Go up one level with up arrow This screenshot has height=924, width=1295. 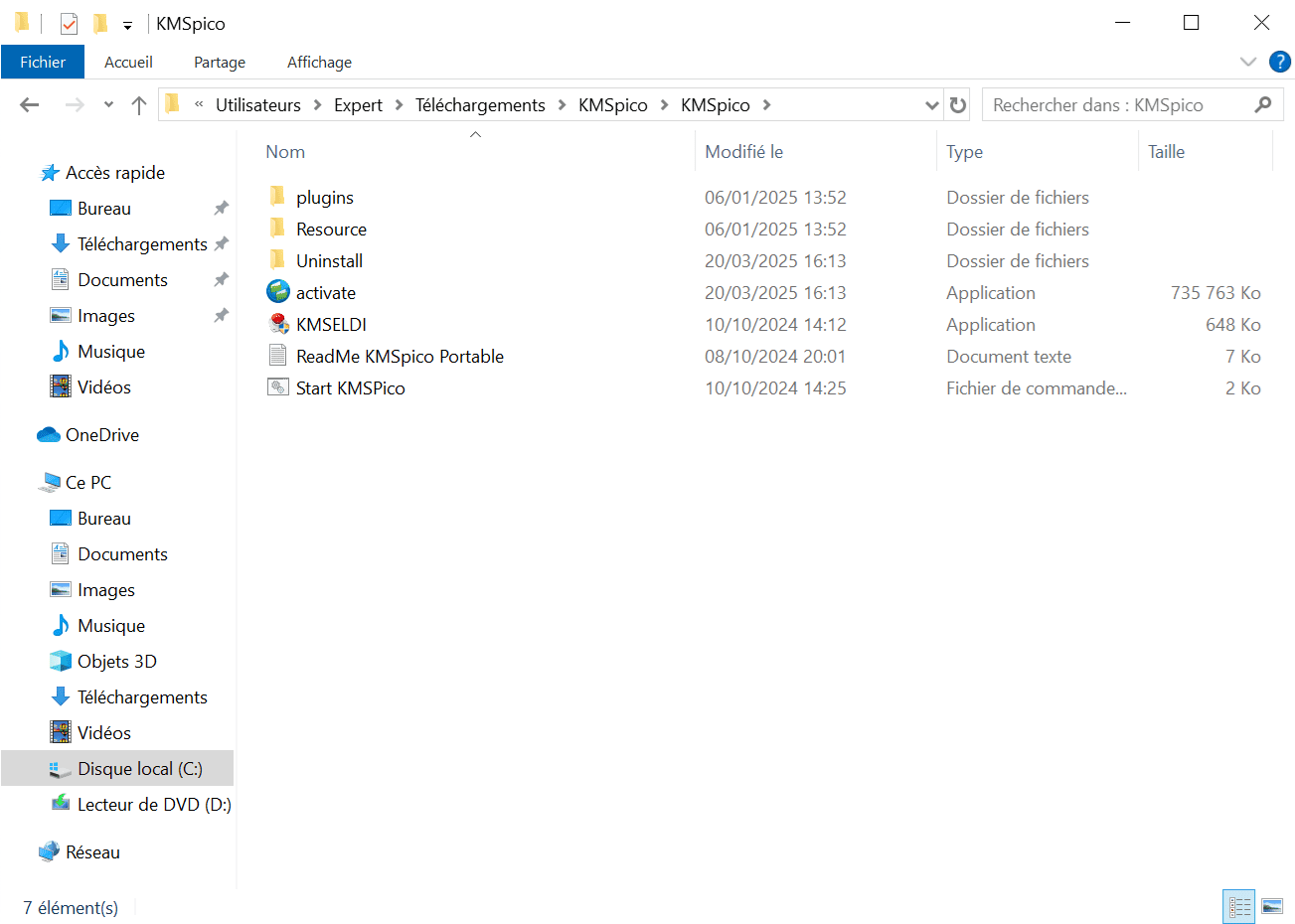[139, 104]
